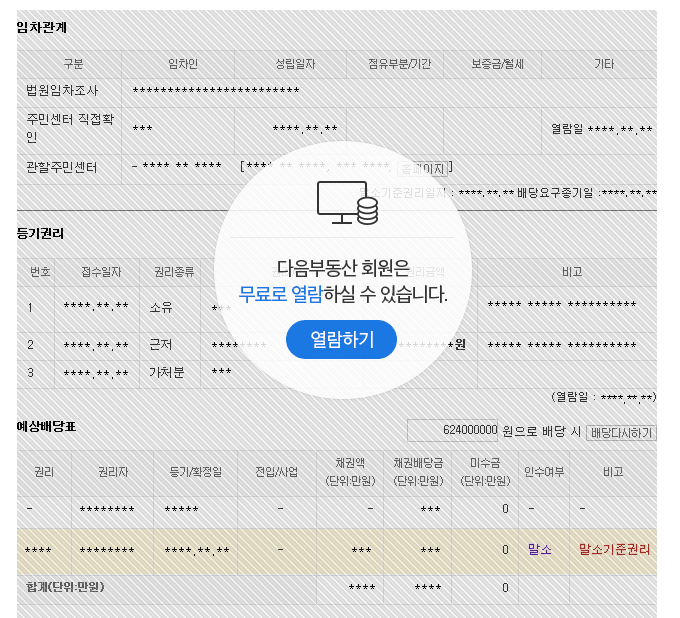Click the 예상배당표 section heading
Screen dimensions: 680x618
pyautogui.click(x=46, y=426)
